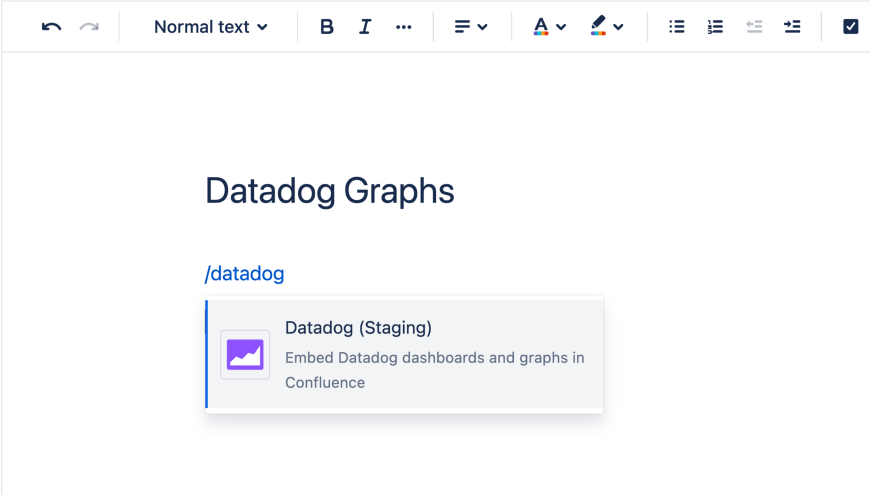Click the outdent icon
This screenshot has height=495, width=870.
click(x=754, y=27)
